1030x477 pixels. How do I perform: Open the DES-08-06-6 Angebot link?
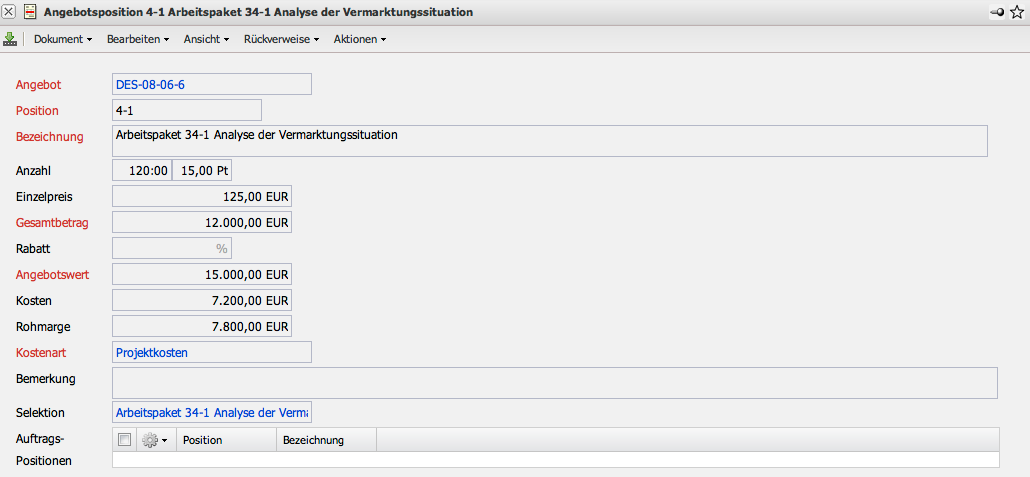click(x=150, y=84)
